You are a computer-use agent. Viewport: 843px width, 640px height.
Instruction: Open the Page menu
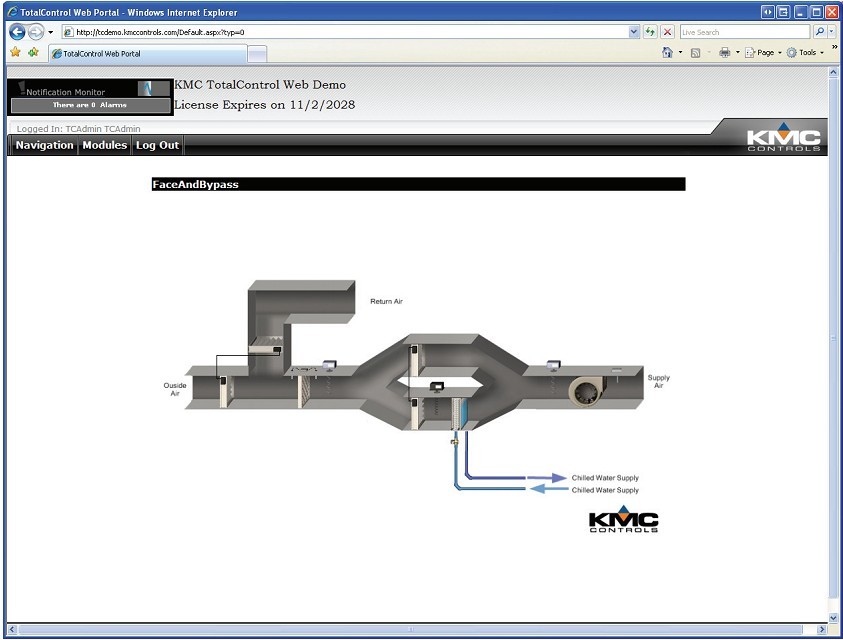click(763, 53)
